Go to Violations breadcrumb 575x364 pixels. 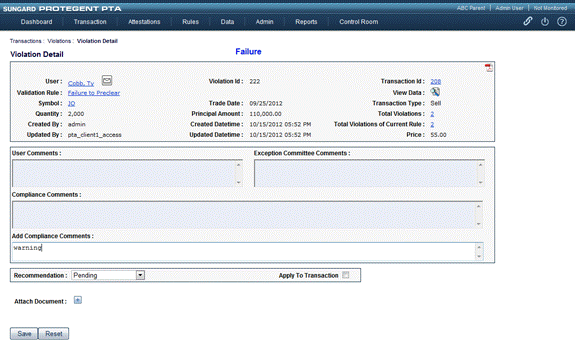click(59, 41)
